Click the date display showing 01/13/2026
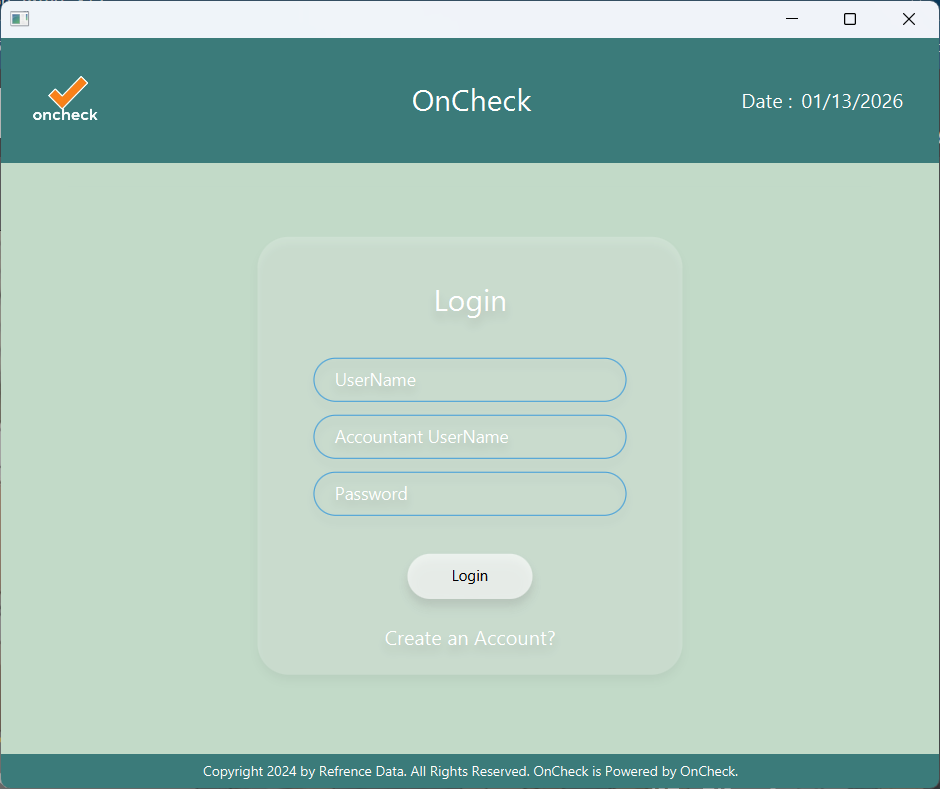 822,101
